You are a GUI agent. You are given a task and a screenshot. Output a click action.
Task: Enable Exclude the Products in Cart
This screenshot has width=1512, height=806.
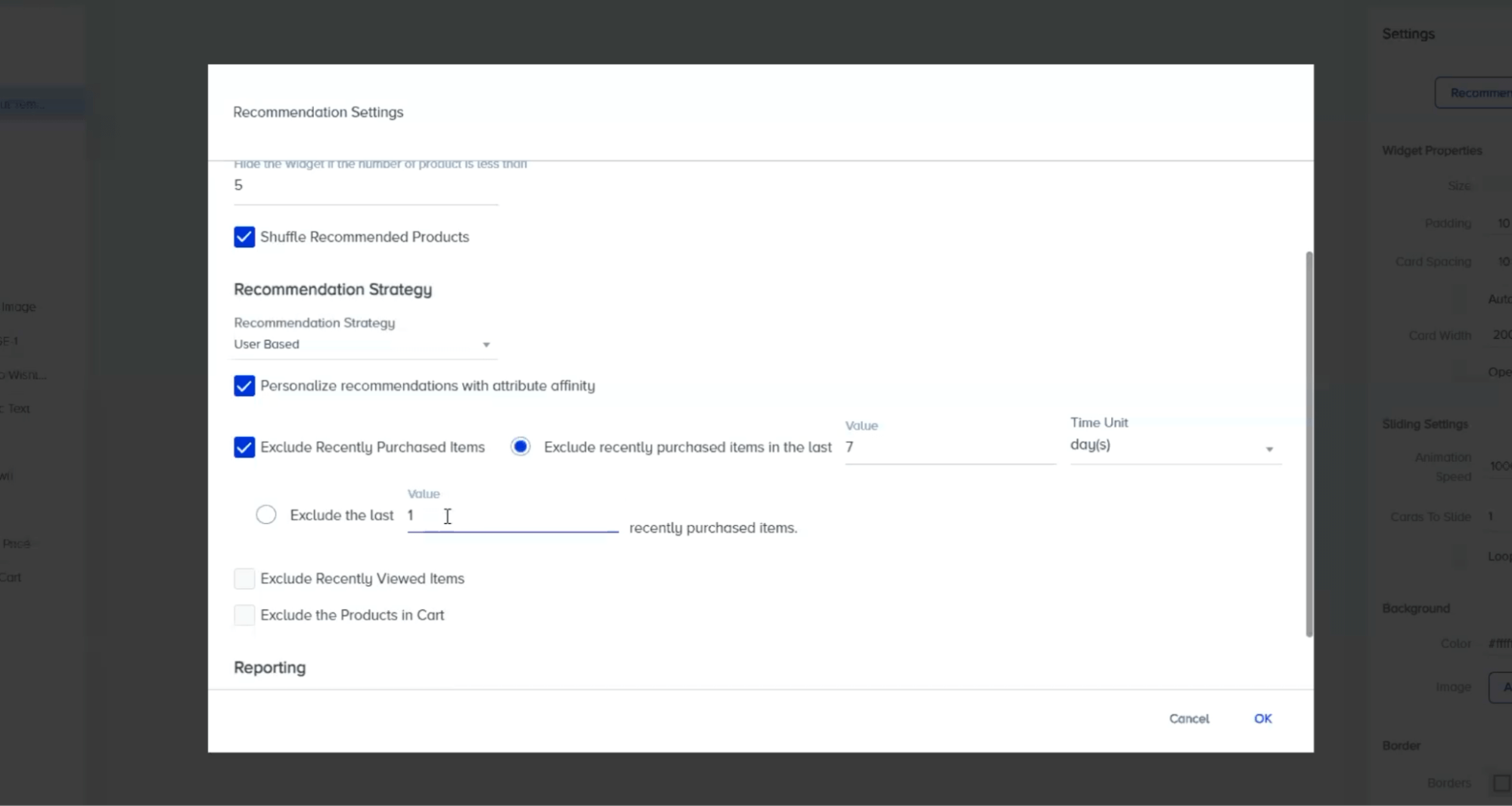pos(244,615)
